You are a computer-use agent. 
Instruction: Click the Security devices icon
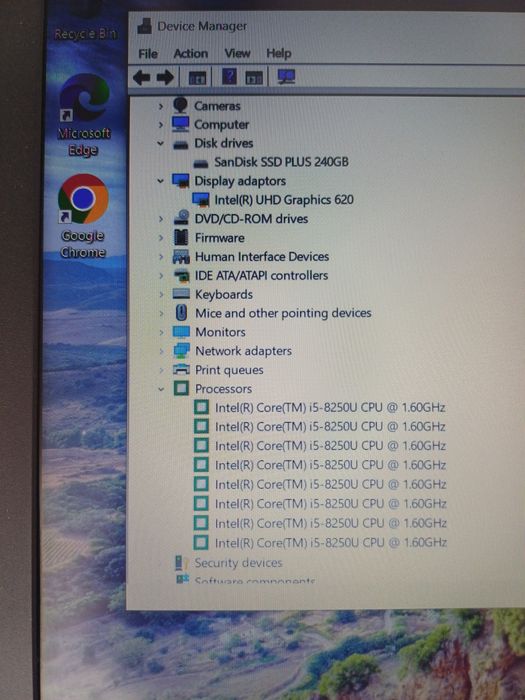coord(179,563)
